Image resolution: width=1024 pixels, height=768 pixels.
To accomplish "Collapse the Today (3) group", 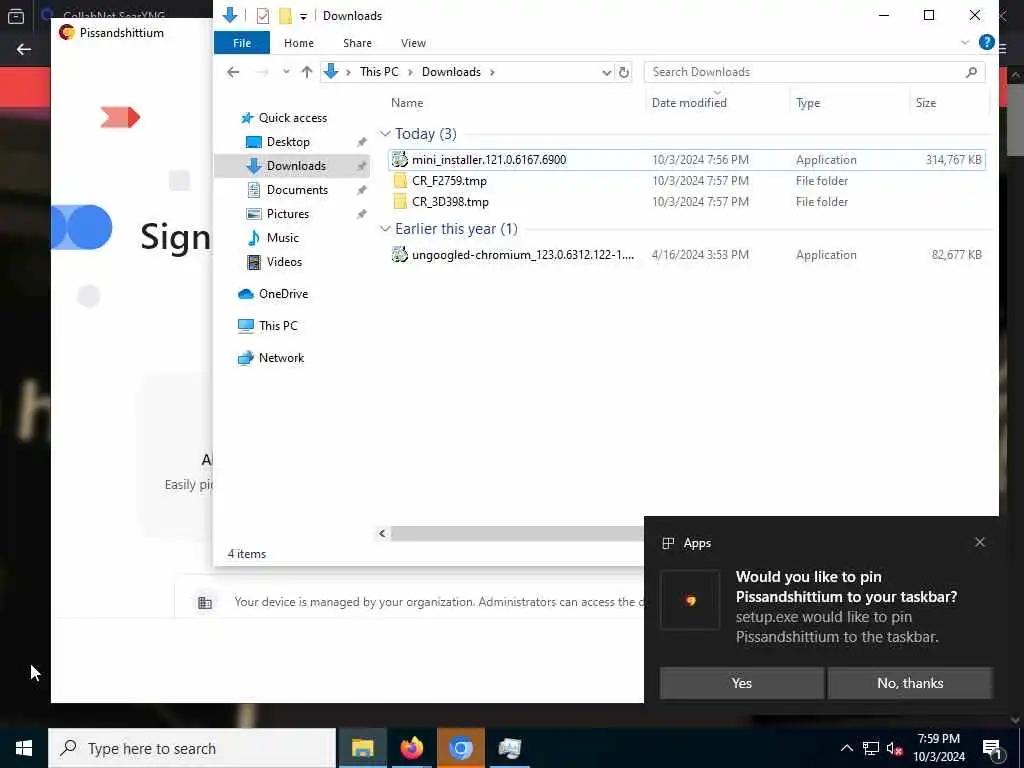I will 385,134.
